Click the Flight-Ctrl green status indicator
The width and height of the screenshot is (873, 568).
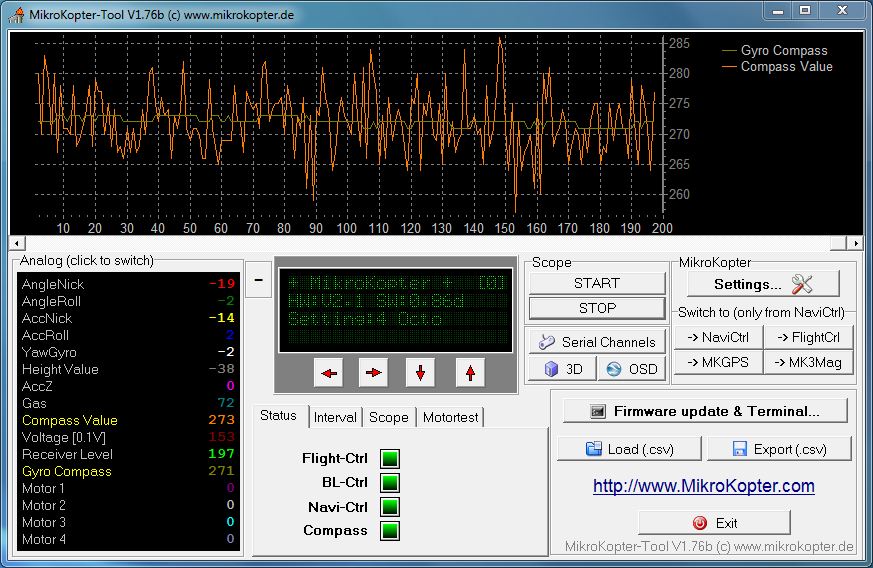[x=390, y=459]
